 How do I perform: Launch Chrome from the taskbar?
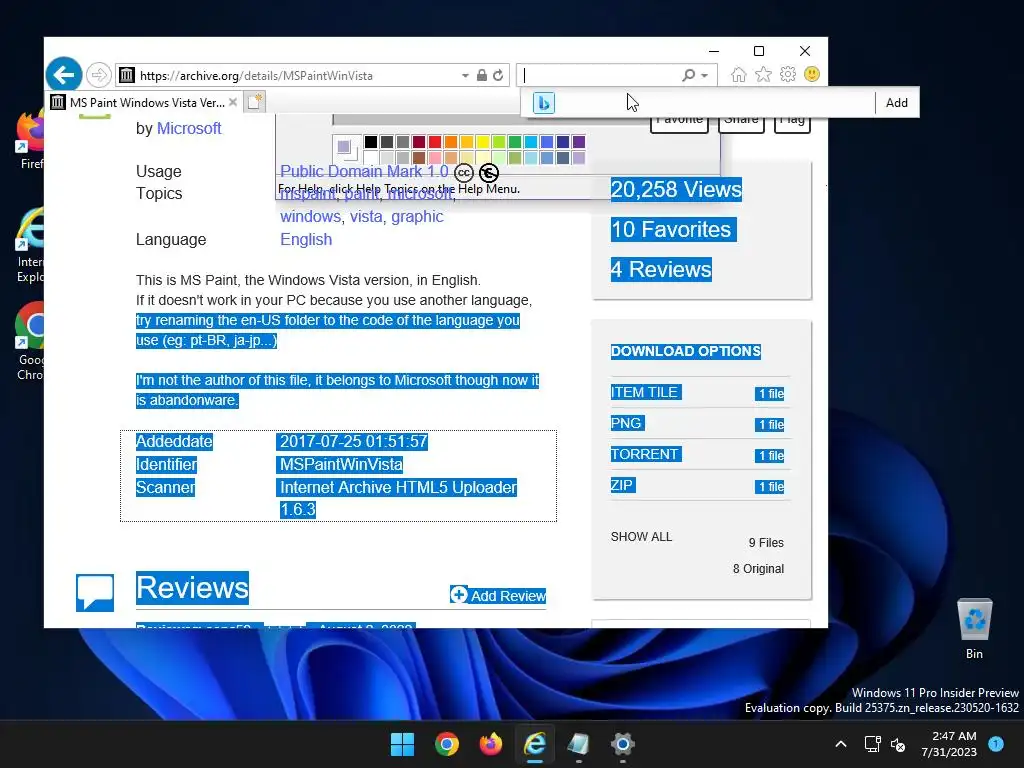pos(447,744)
